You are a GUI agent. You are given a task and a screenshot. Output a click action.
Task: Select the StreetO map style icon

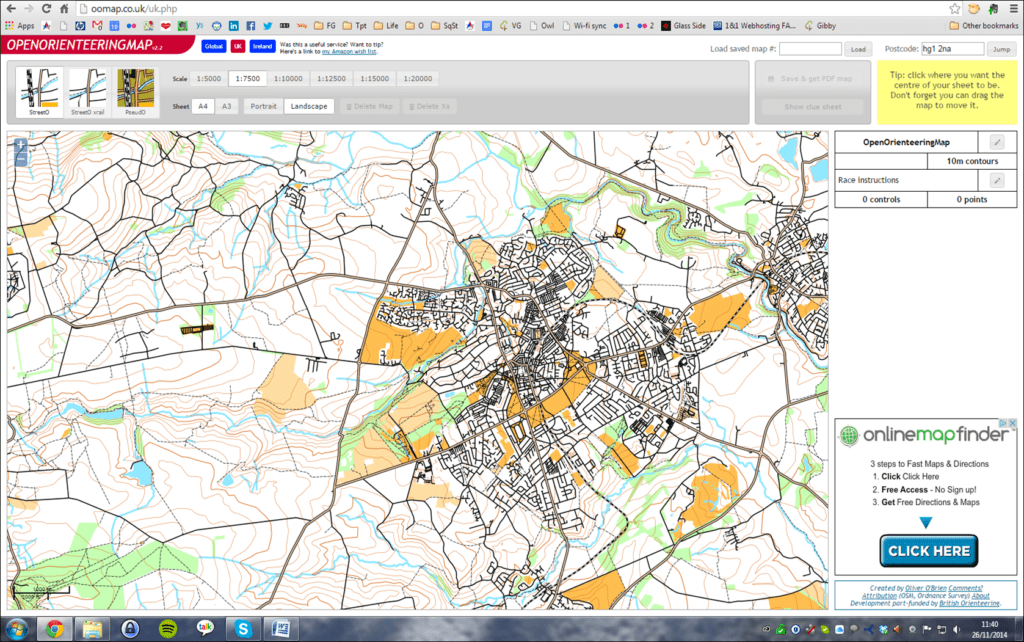41,90
